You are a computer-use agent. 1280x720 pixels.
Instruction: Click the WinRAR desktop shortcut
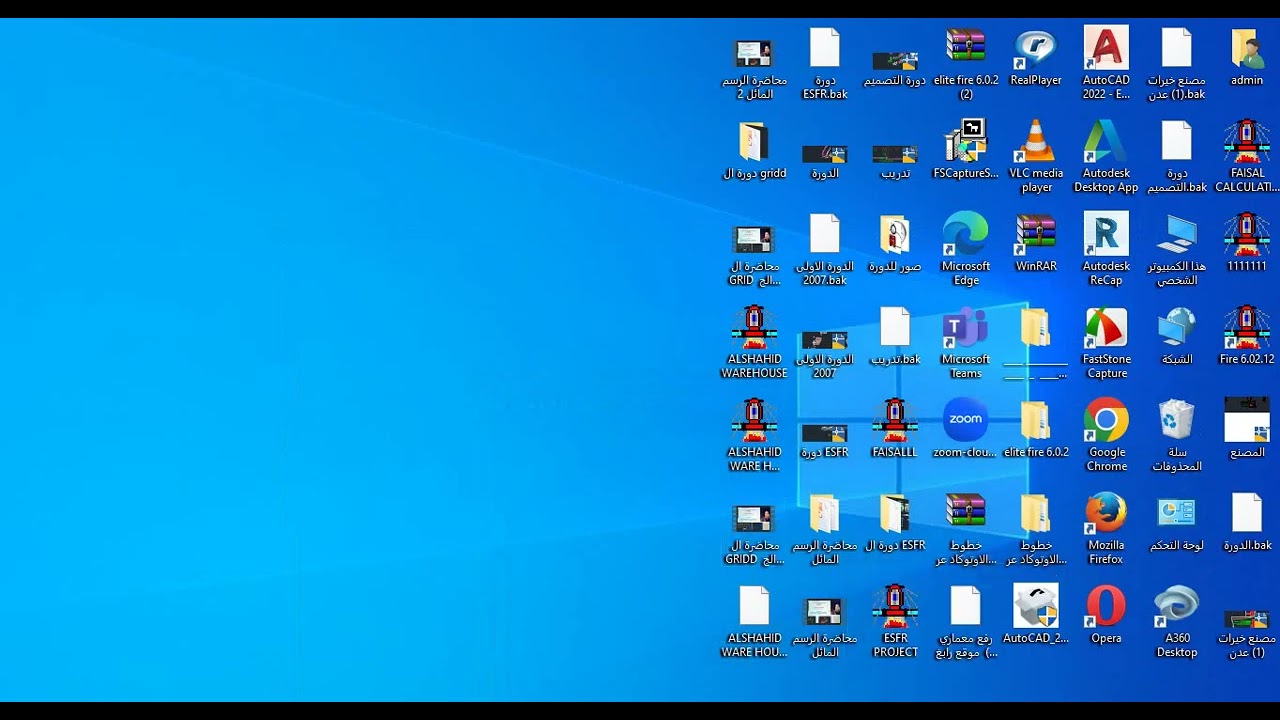click(x=1036, y=243)
